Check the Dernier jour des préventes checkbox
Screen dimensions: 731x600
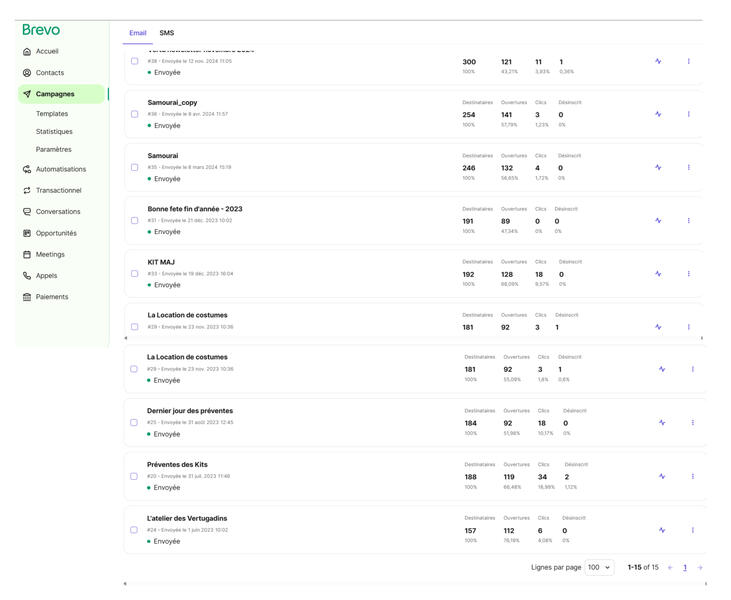tap(135, 423)
